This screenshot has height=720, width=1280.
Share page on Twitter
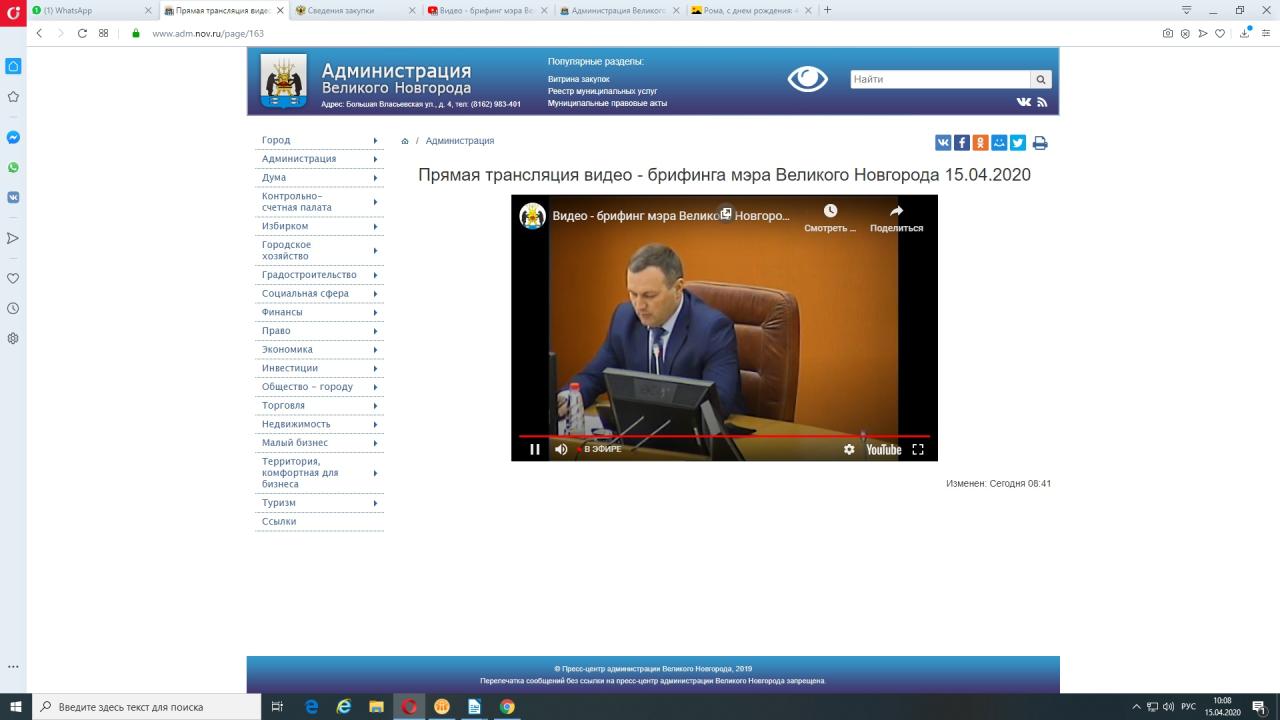[1017, 143]
